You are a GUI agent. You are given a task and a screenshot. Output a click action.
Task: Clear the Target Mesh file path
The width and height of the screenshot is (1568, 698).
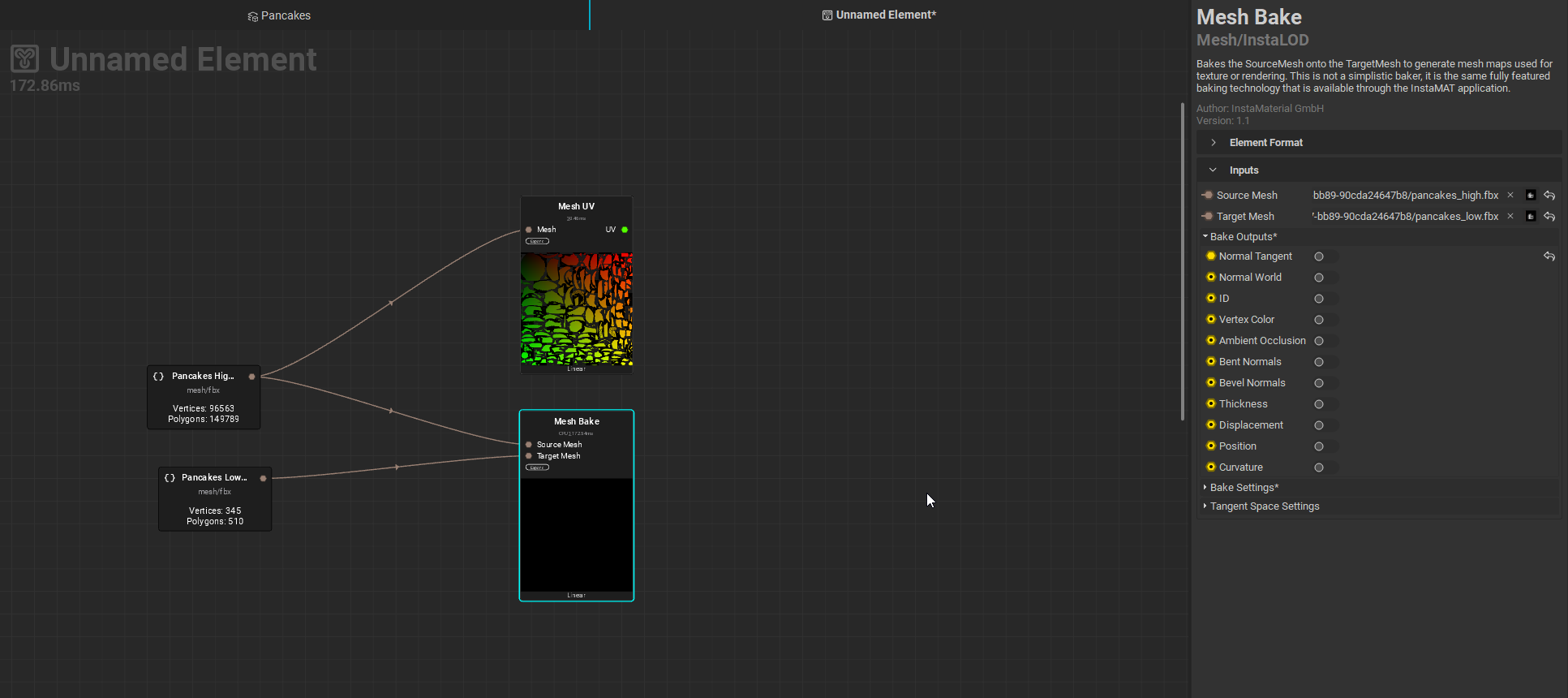tap(1510, 217)
